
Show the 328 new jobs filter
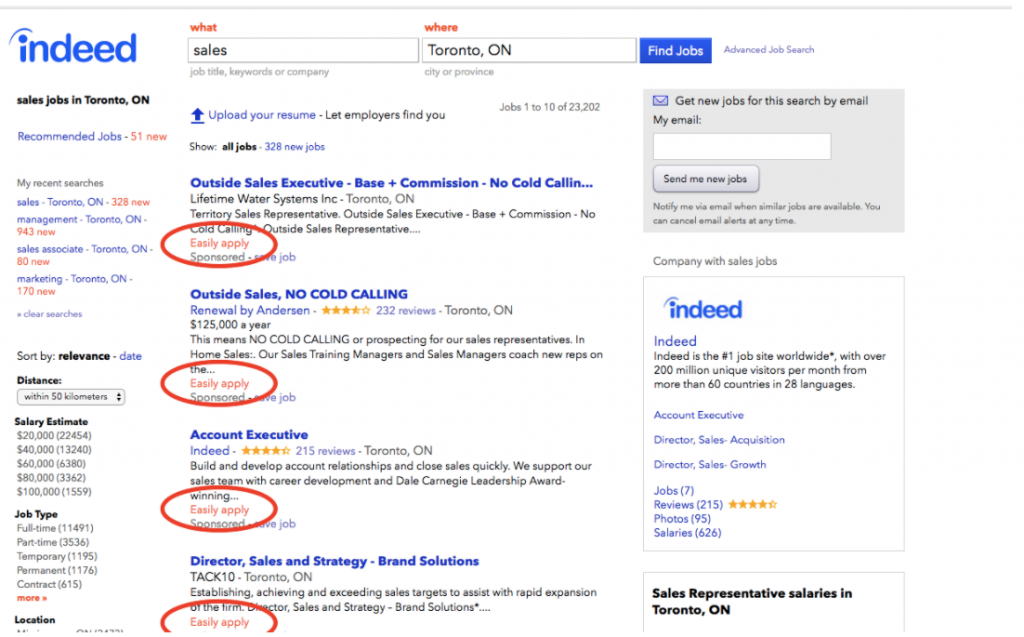coord(293,147)
